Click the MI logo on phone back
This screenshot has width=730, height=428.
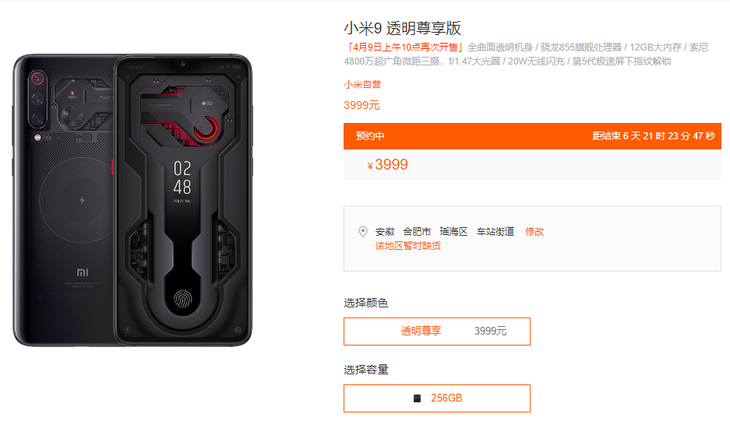click(x=82, y=272)
